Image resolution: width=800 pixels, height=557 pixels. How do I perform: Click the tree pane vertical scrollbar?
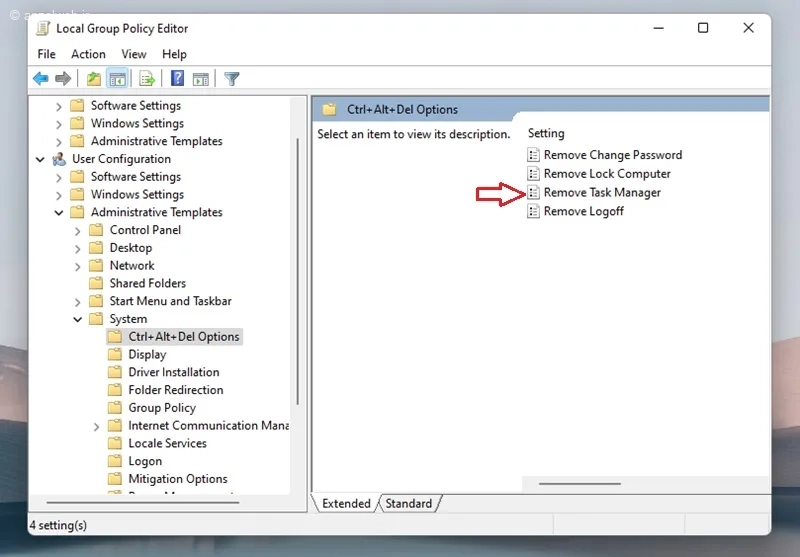(x=298, y=270)
